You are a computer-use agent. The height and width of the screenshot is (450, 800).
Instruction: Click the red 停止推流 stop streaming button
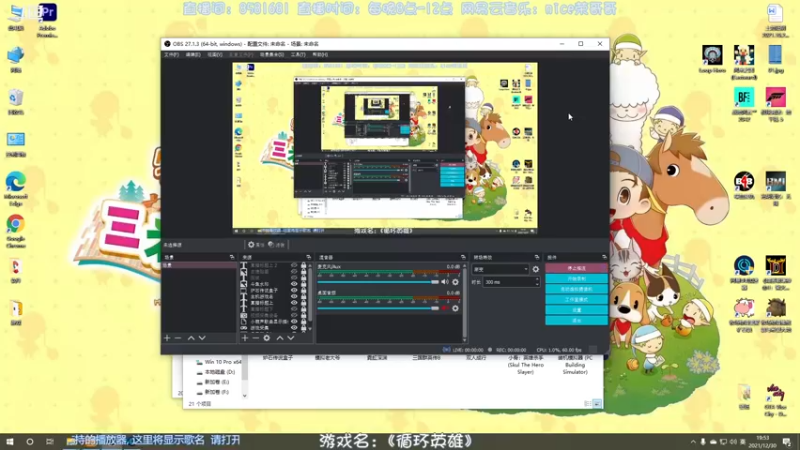[577, 268]
